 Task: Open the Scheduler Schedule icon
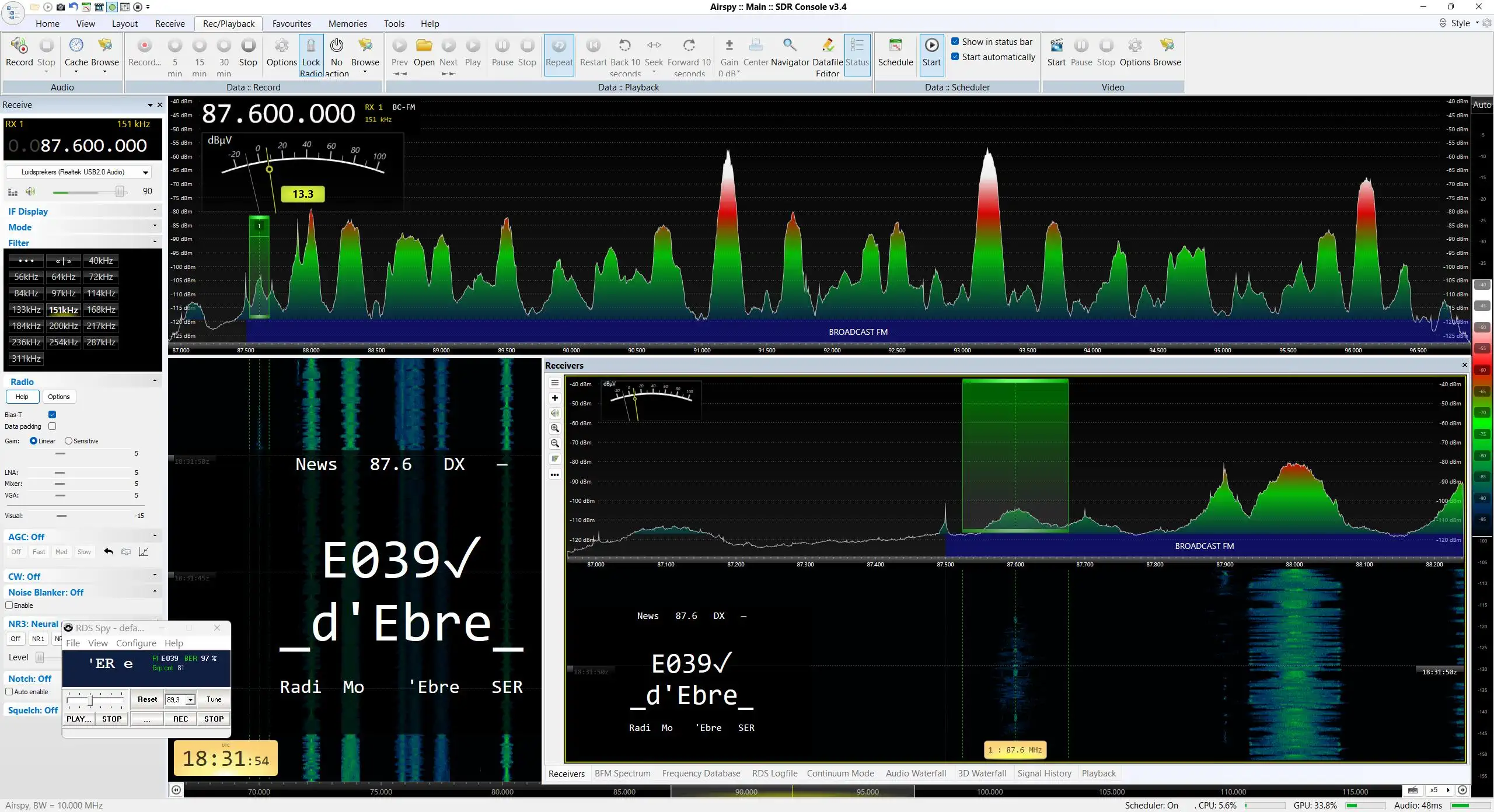[x=895, y=45]
